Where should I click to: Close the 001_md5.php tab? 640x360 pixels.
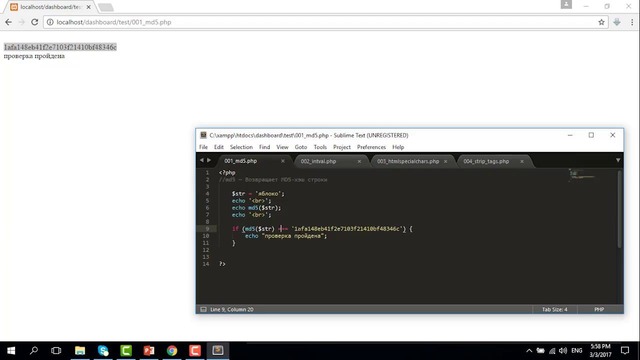tap(283, 161)
